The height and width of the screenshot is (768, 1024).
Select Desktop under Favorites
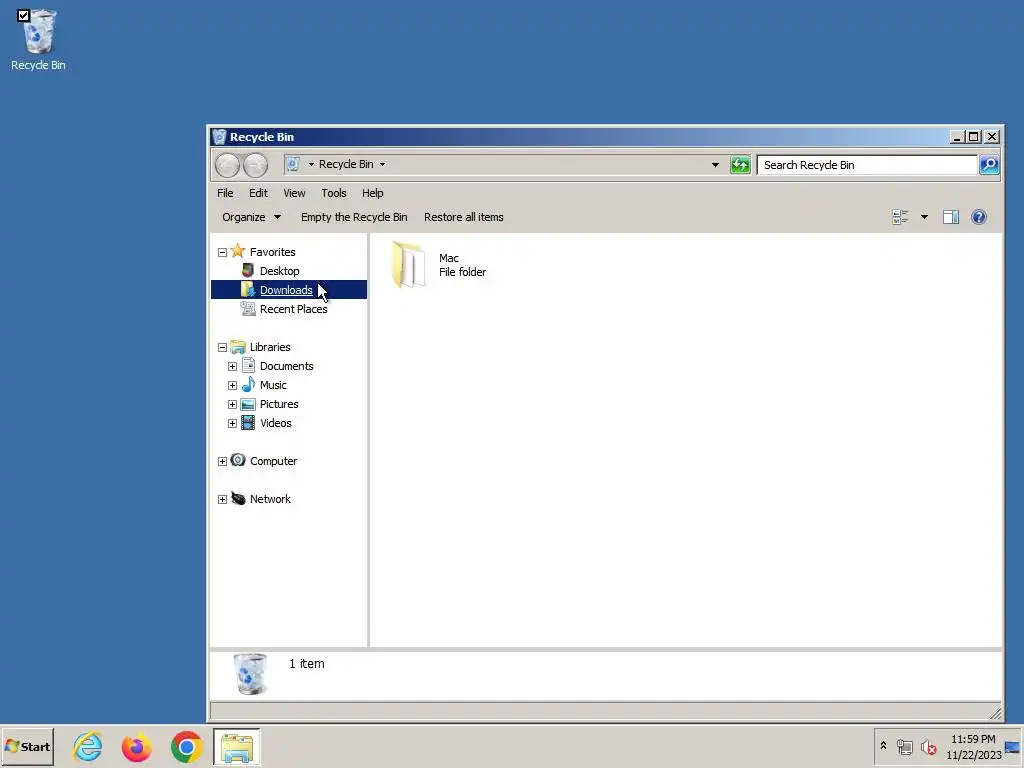(x=280, y=271)
